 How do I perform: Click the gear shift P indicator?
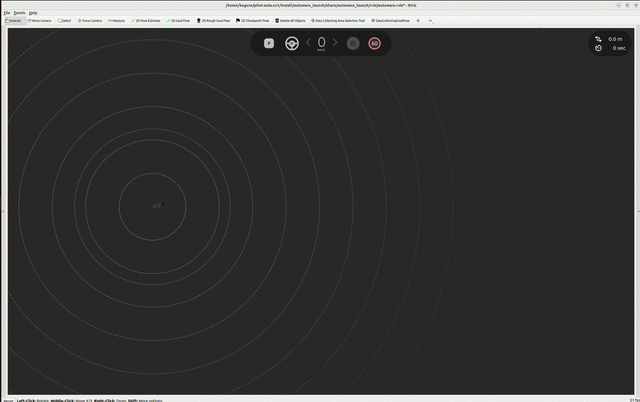point(269,43)
